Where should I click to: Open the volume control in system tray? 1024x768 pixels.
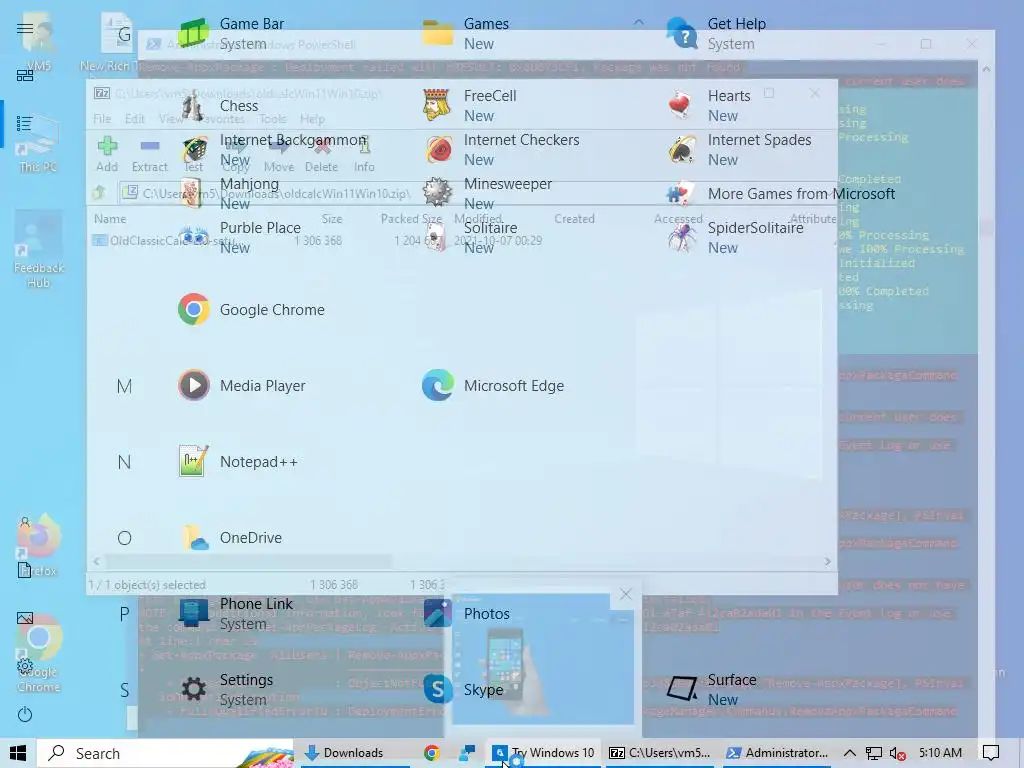click(897, 754)
